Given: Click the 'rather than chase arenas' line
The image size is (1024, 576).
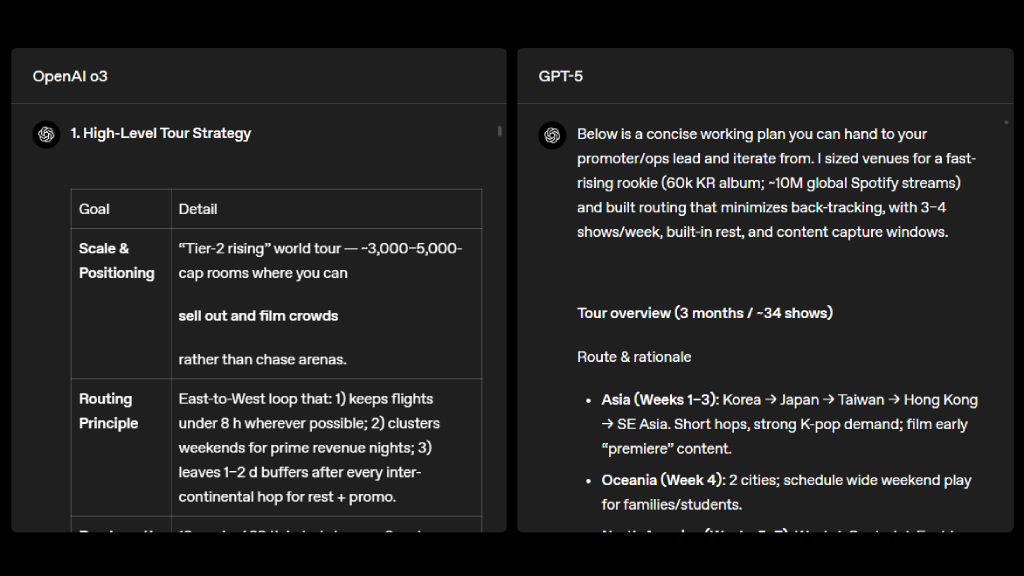Looking at the screenshot, I should (262, 359).
